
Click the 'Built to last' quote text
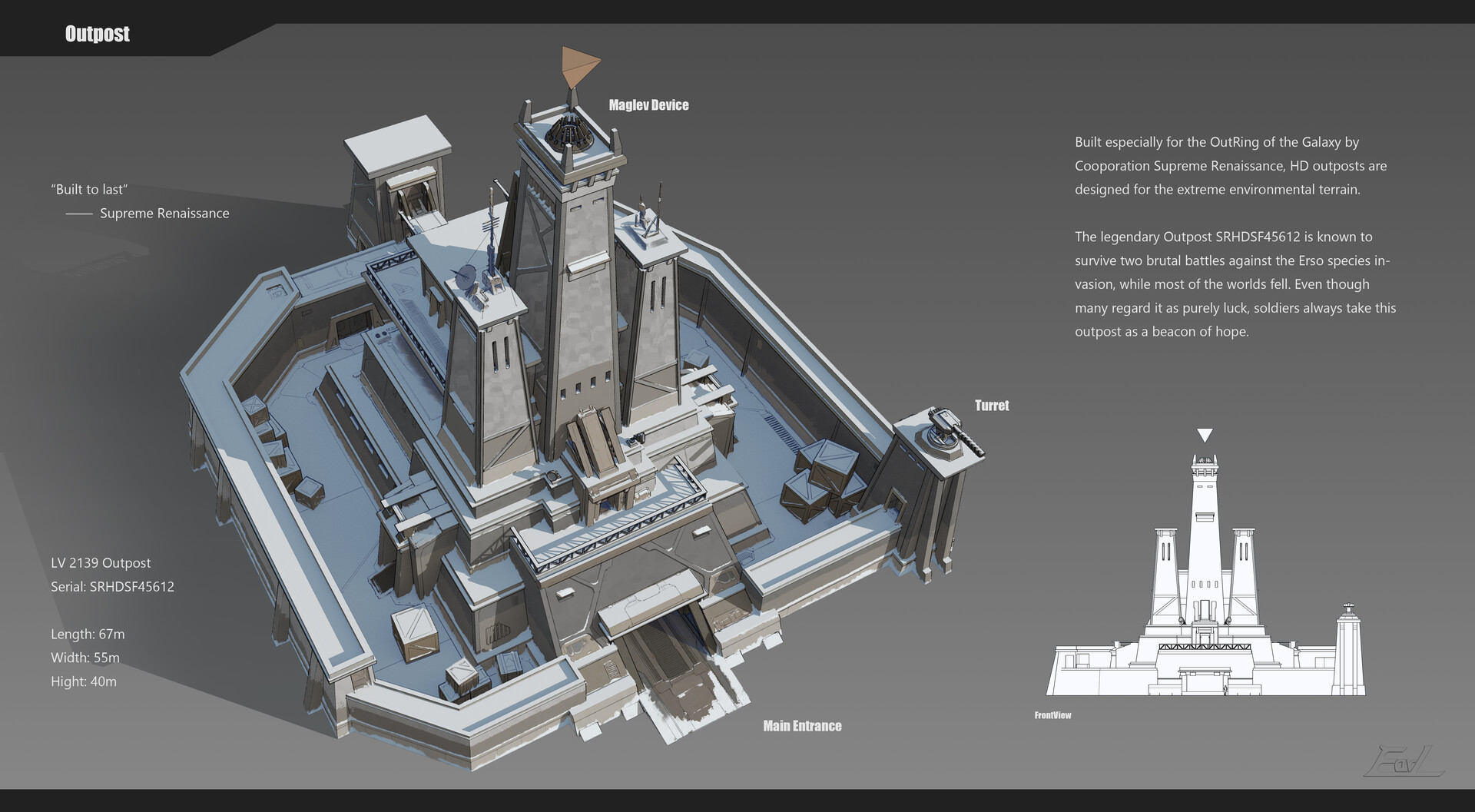click(x=90, y=188)
